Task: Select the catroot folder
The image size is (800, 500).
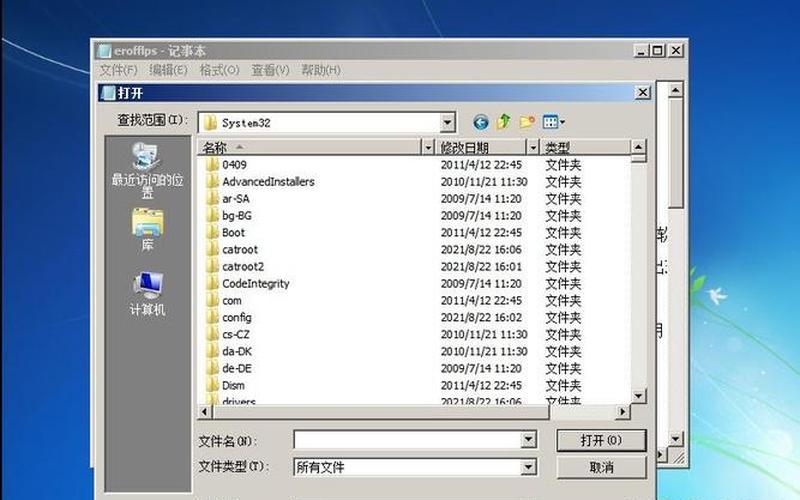Action: (x=232, y=249)
